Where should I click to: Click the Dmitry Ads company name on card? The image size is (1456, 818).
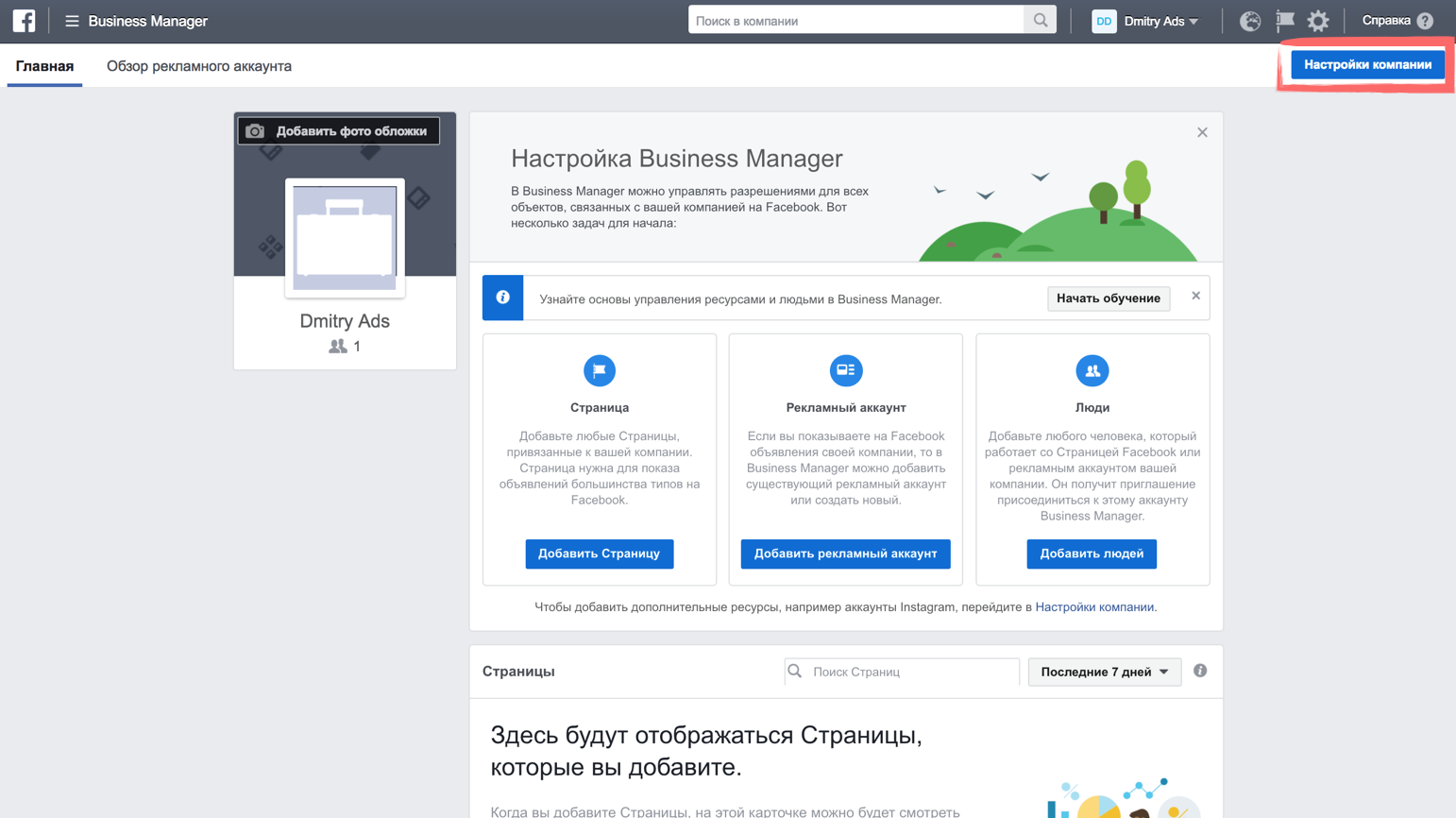click(345, 321)
